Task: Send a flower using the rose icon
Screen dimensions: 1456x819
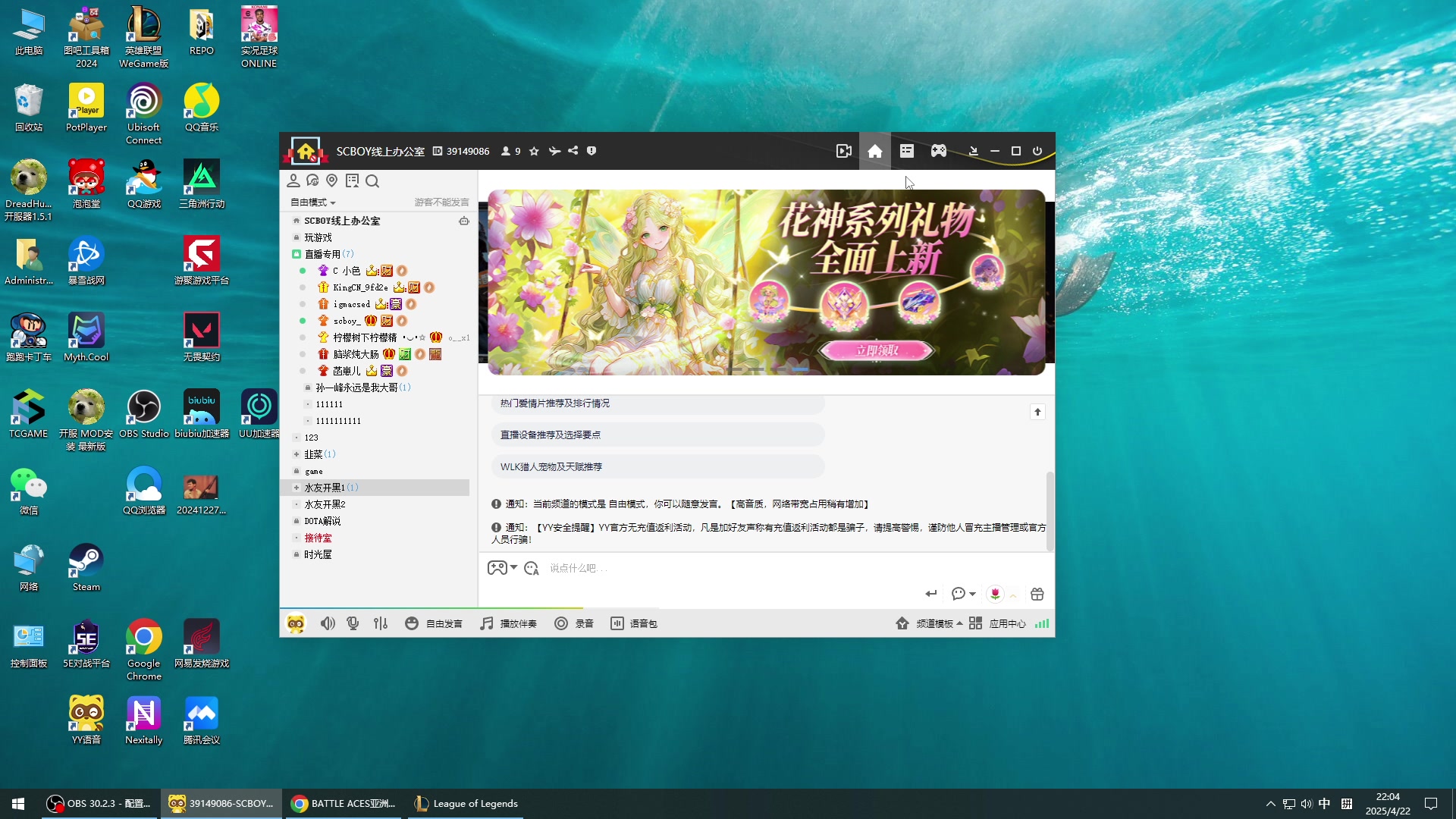Action: click(x=995, y=594)
